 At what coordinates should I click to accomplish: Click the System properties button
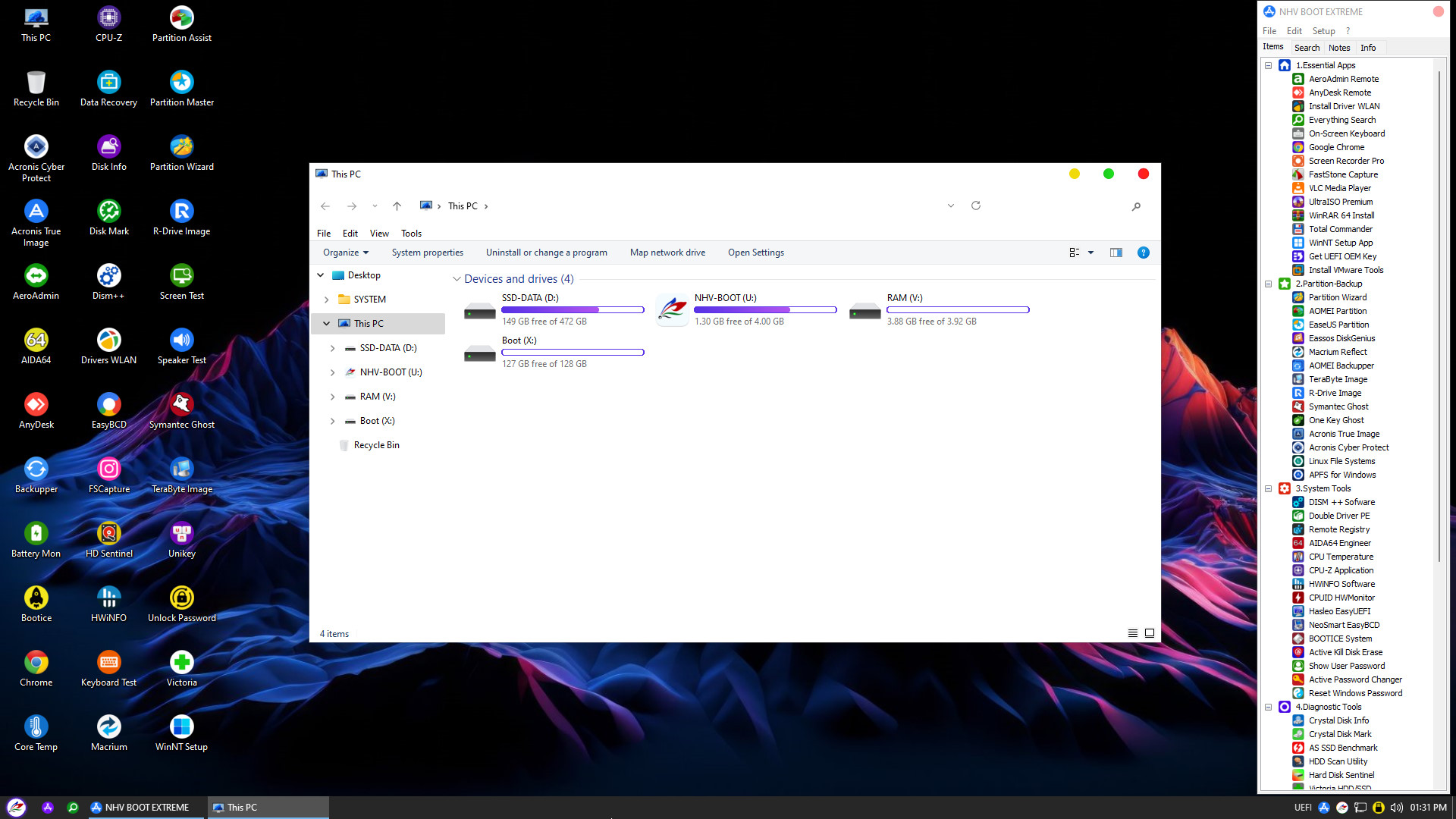[427, 253]
